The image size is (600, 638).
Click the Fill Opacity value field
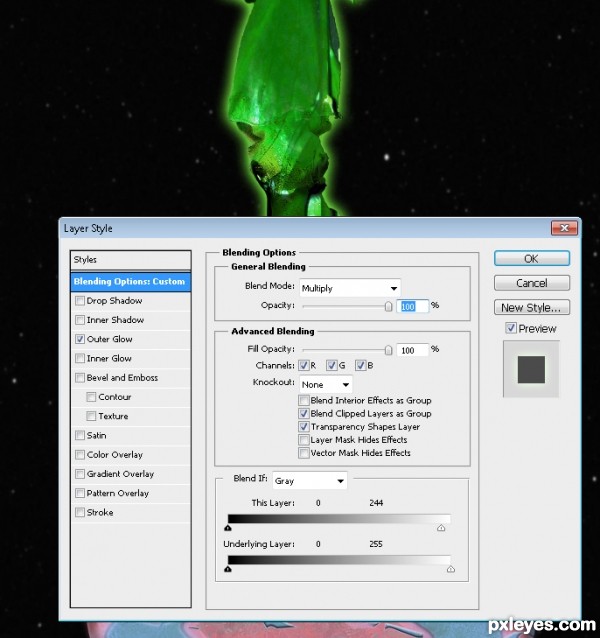[x=412, y=350]
